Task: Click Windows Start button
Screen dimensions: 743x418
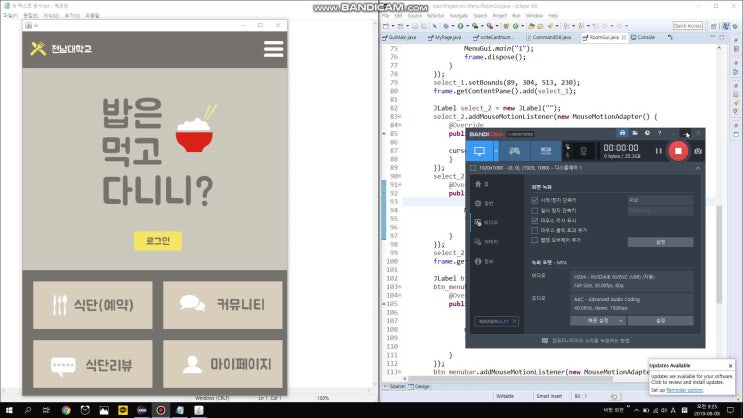Action: (x=9, y=410)
